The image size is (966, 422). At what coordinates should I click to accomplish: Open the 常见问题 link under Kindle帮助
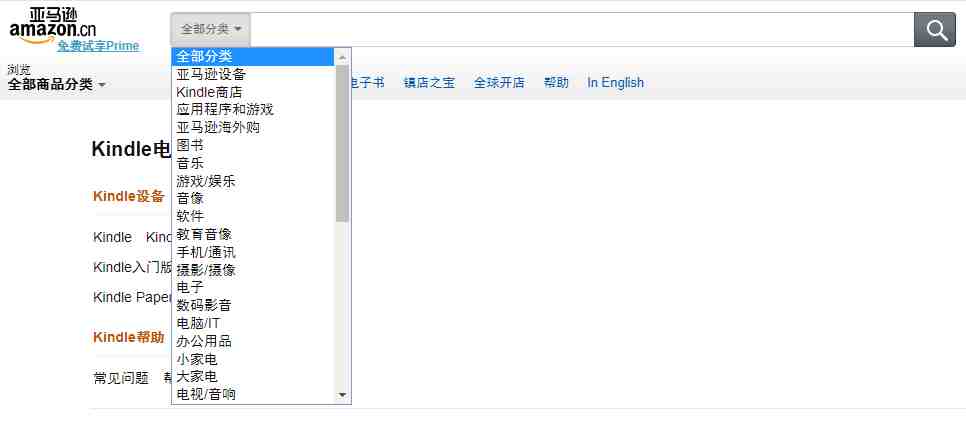[x=121, y=378]
